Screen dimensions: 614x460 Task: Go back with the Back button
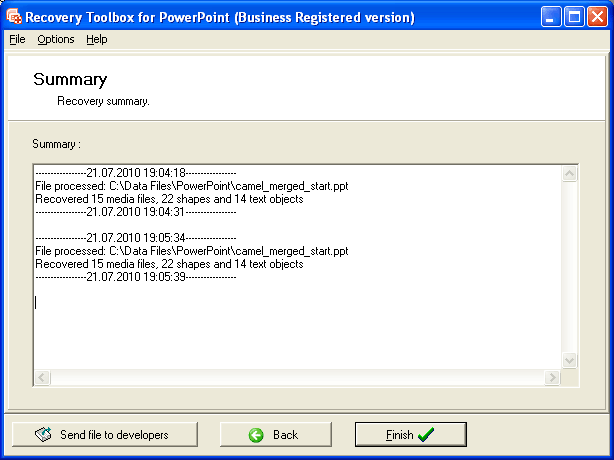276,435
